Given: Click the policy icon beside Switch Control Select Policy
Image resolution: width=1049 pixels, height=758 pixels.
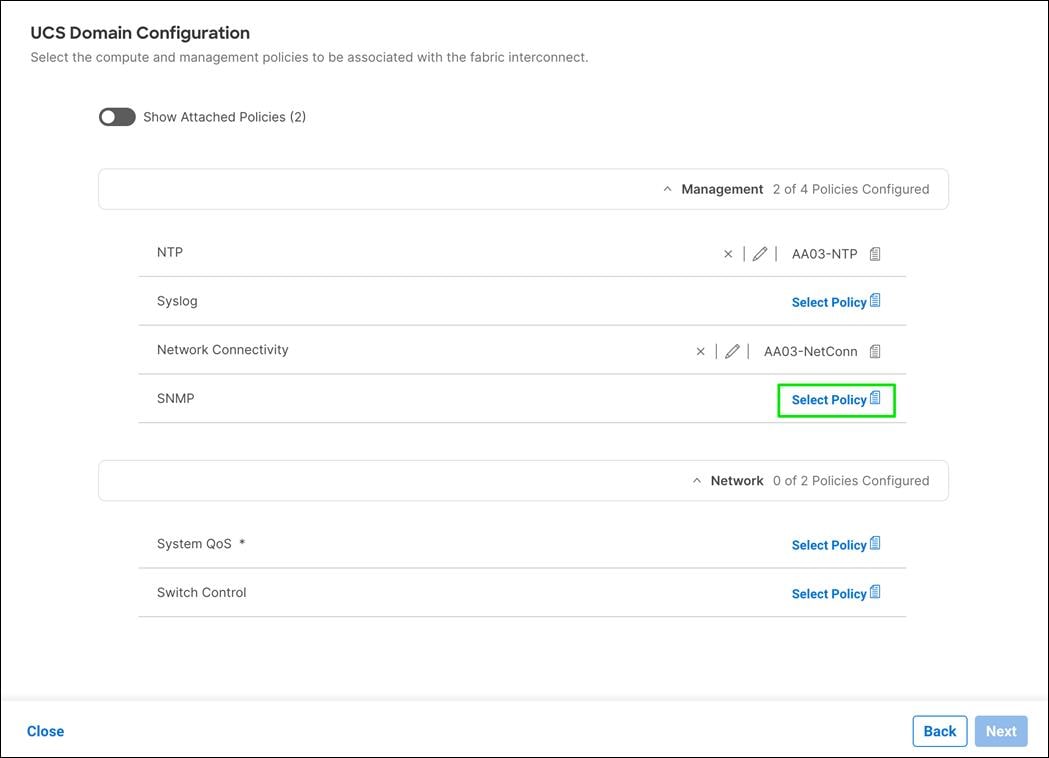Looking at the screenshot, I should click(874, 592).
